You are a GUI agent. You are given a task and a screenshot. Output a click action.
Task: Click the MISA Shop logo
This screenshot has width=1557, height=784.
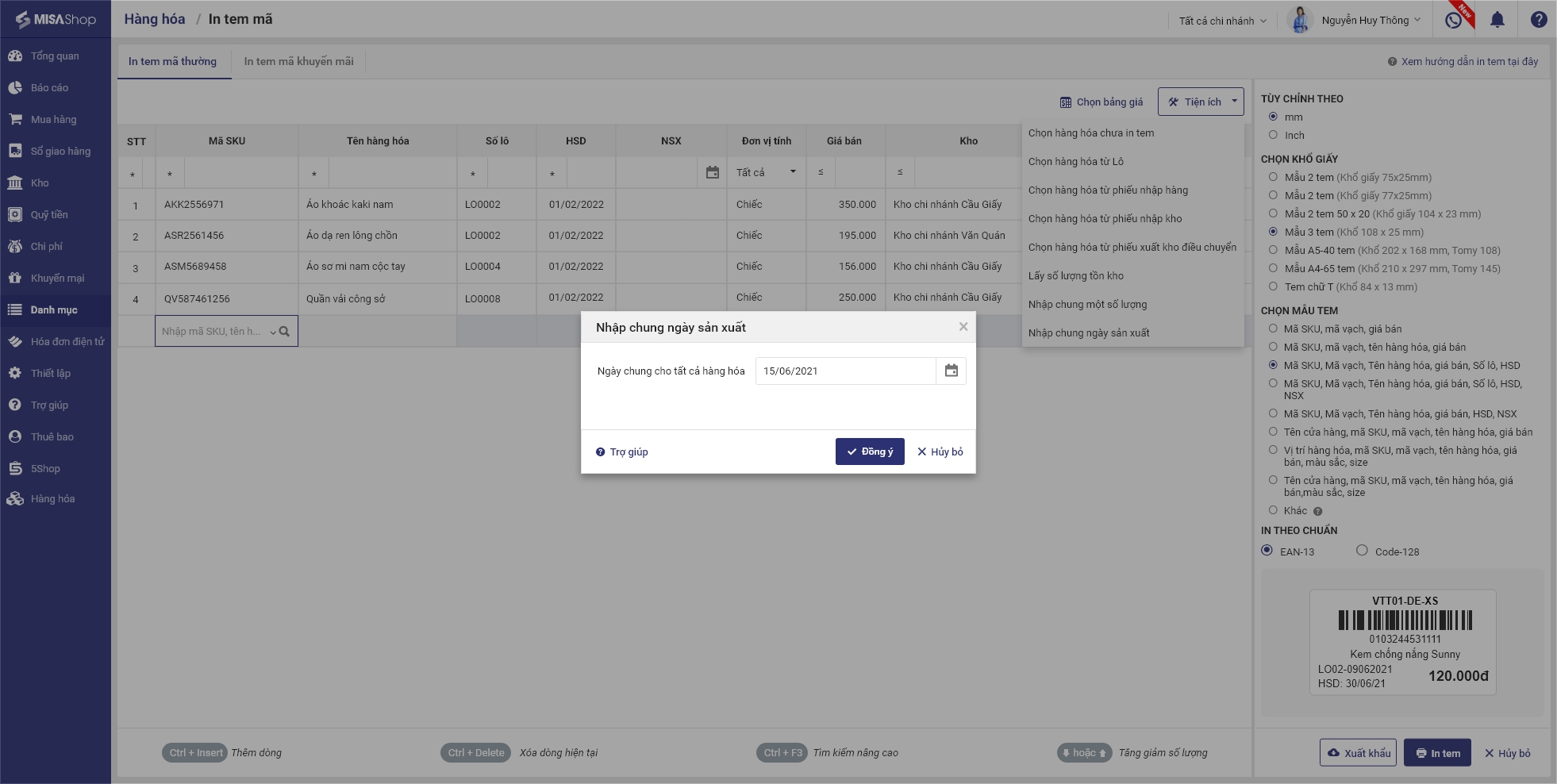(56, 20)
